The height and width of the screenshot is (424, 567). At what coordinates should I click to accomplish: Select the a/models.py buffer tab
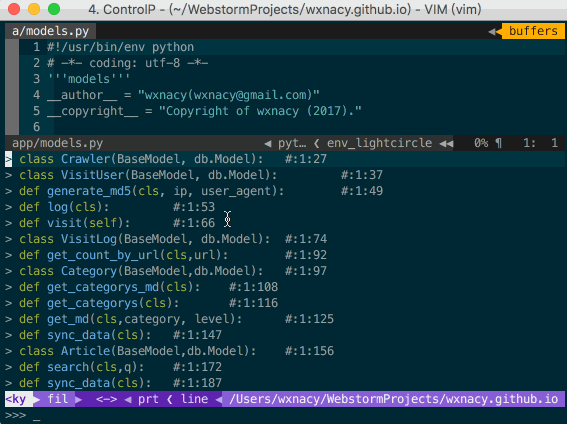[x=50, y=31]
